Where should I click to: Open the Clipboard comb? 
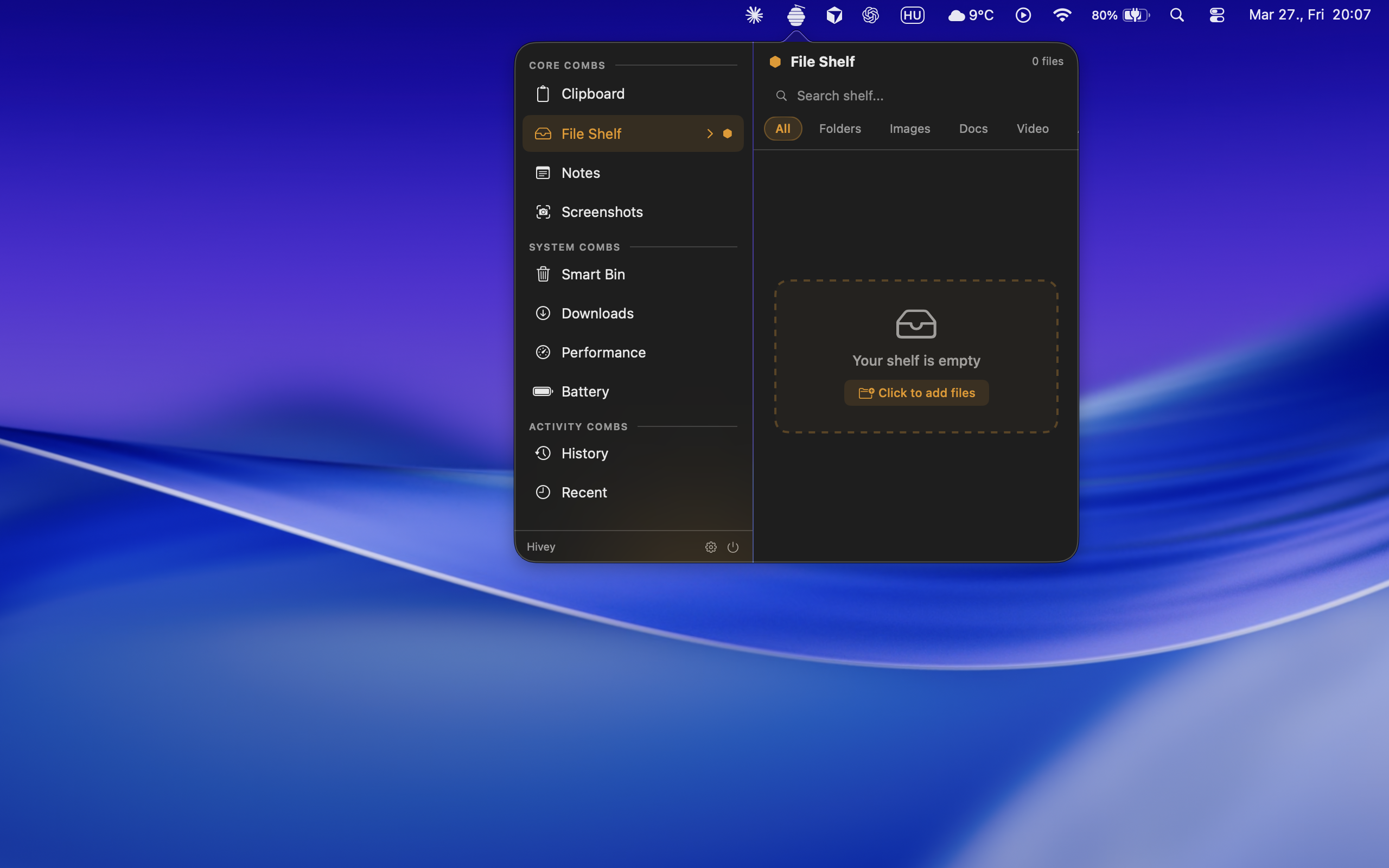[592, 93]
